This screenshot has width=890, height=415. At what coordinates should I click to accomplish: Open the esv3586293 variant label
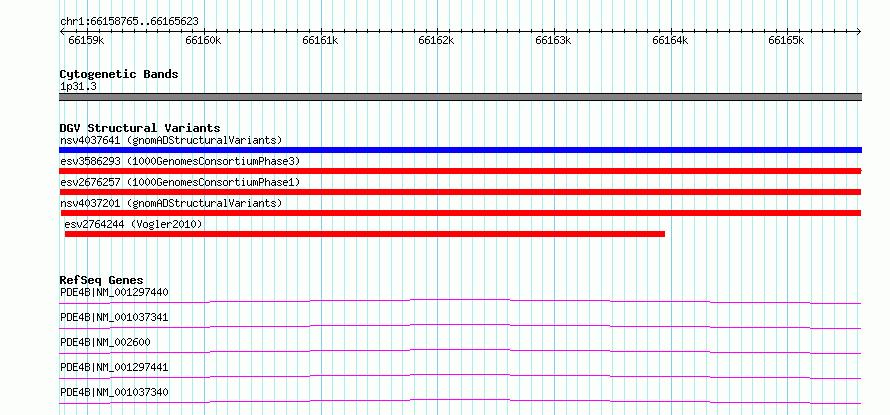click(180, 161)
